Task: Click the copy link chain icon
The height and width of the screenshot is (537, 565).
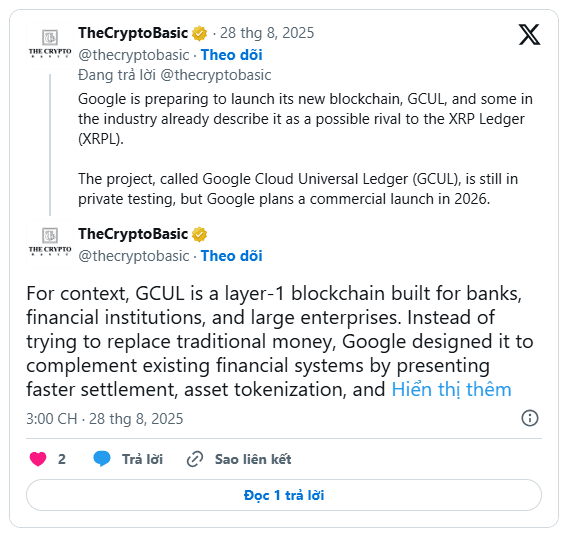Action: tap(195, 459)
